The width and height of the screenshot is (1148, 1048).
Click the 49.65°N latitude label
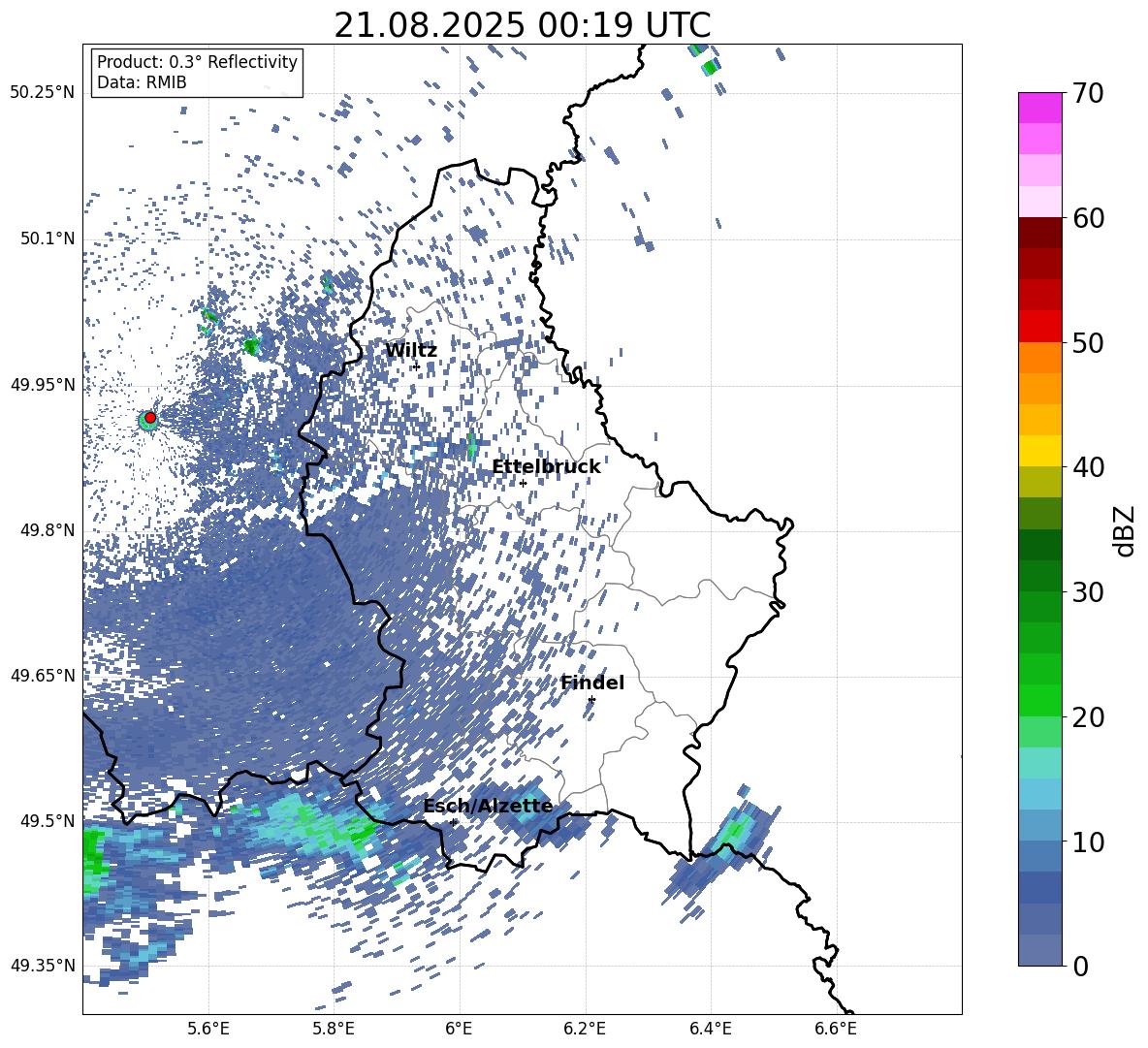42,675
